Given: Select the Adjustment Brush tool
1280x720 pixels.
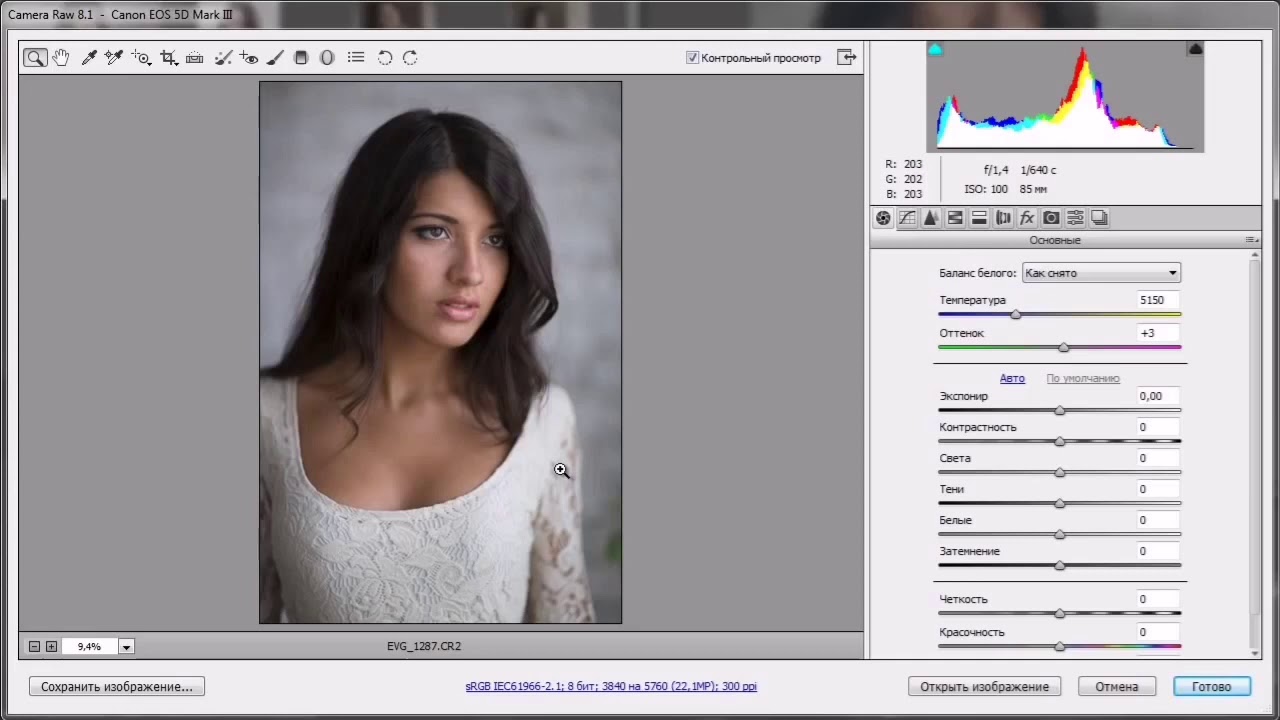Looking at the screenshot, I should coord(275,58).
